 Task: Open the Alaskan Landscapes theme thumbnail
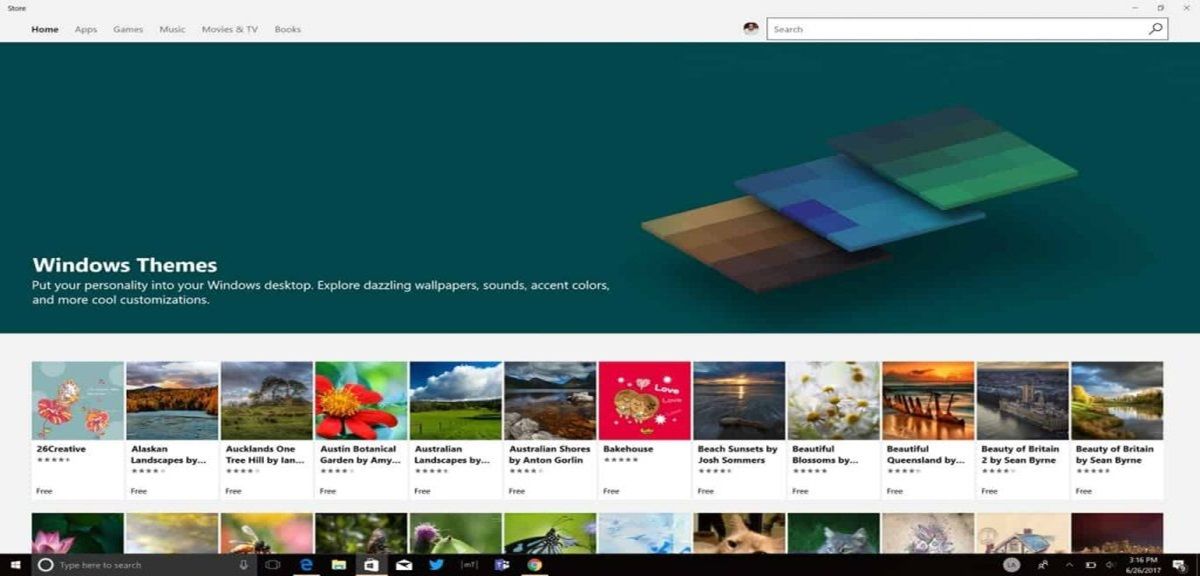click(172, 401)
